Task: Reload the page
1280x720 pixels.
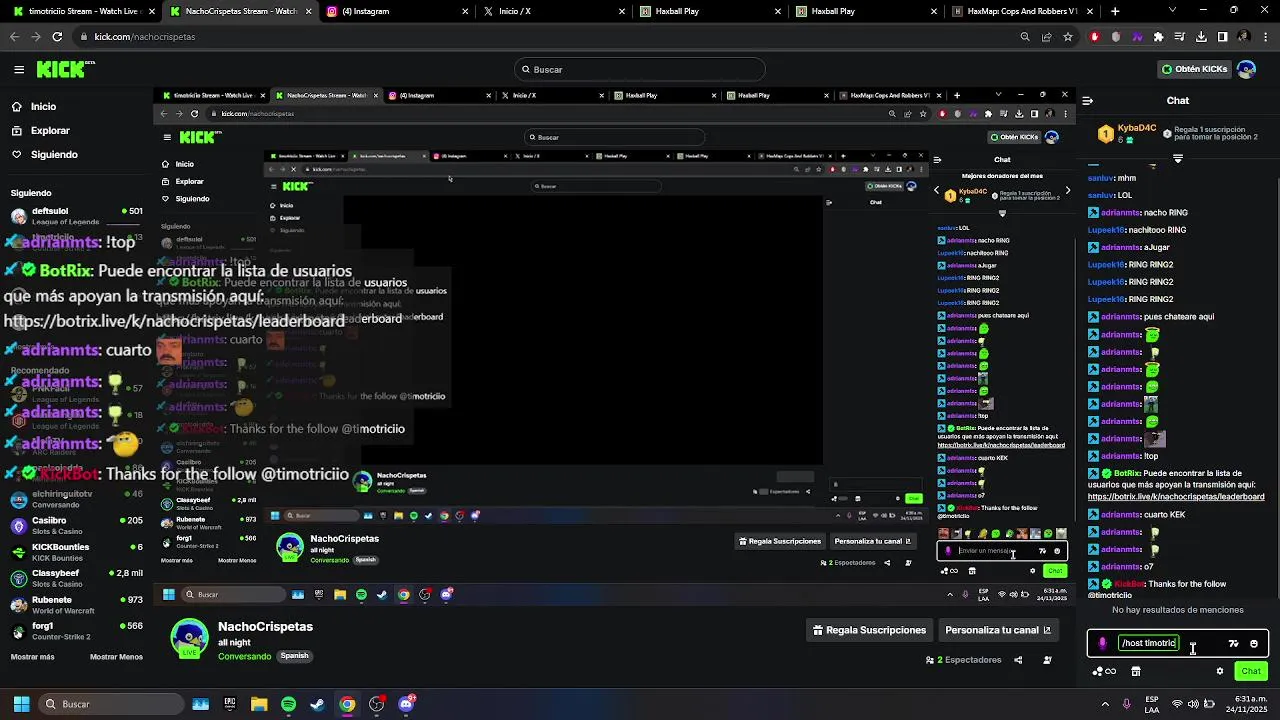Action: [x=57, y=36]
